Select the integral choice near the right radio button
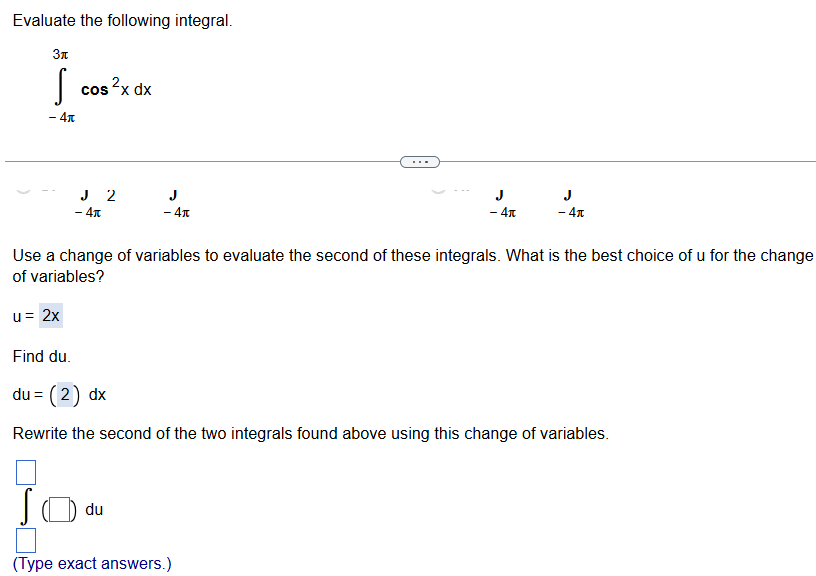 (500, 200)
